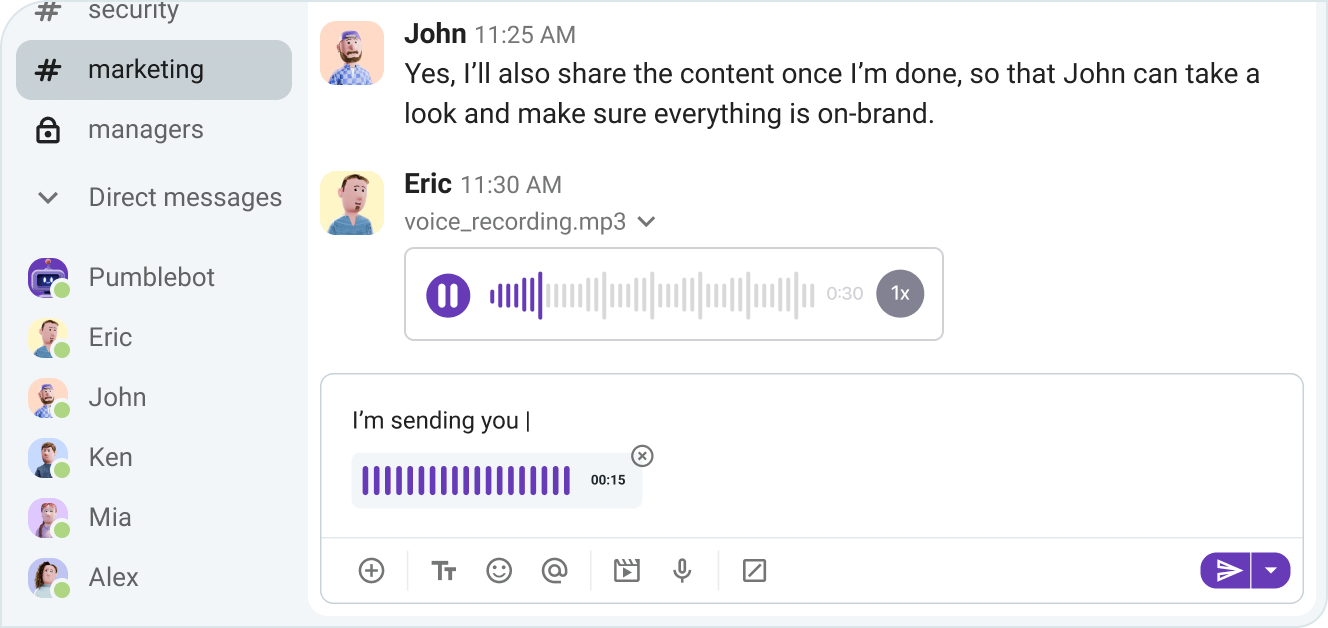Pause Eric's voice recording playback
Image resolution: width=1328 pixels, height=628 pixels.
(x=448, y=295)
